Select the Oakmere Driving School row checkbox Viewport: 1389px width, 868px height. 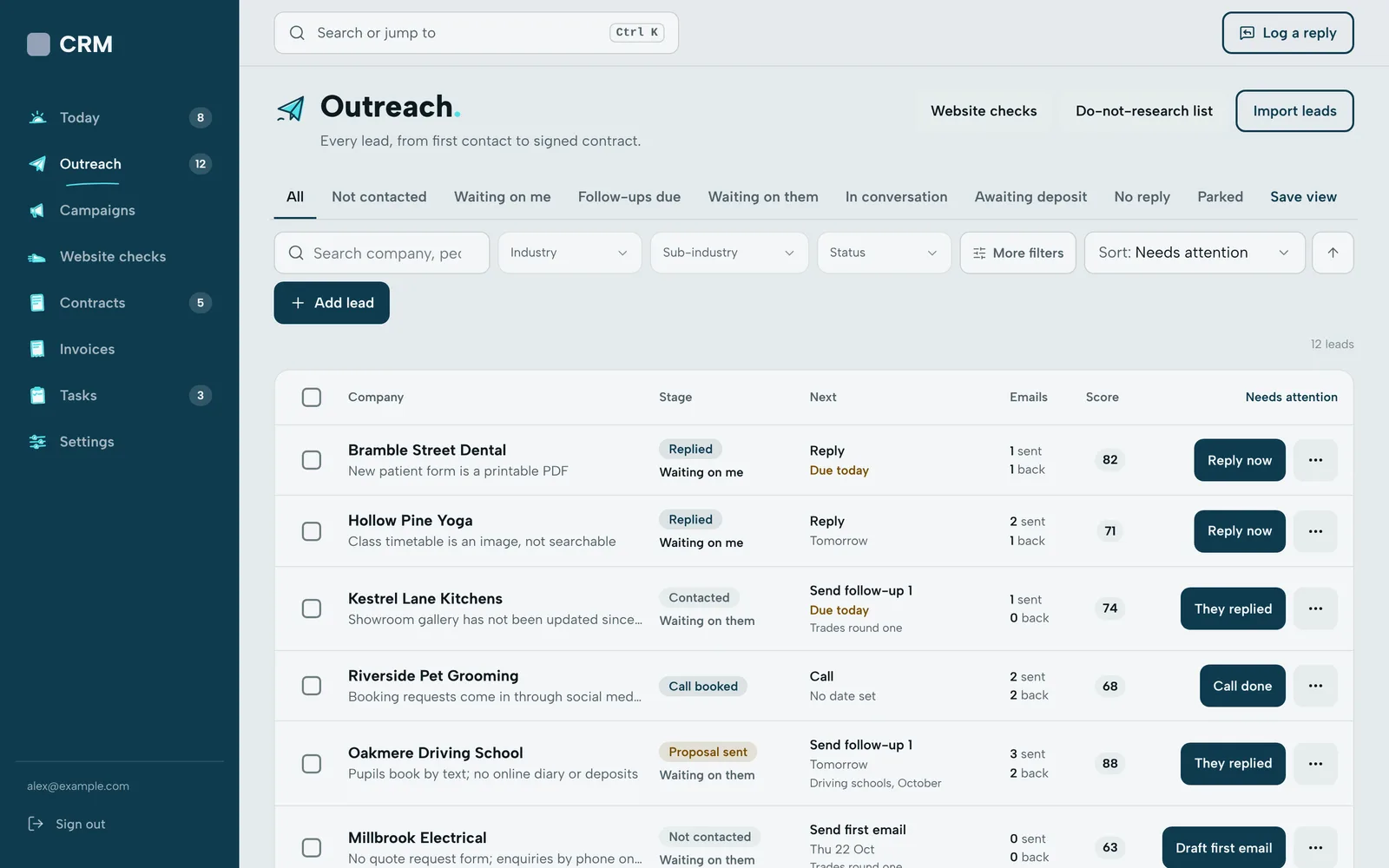(x=312, y=764)
